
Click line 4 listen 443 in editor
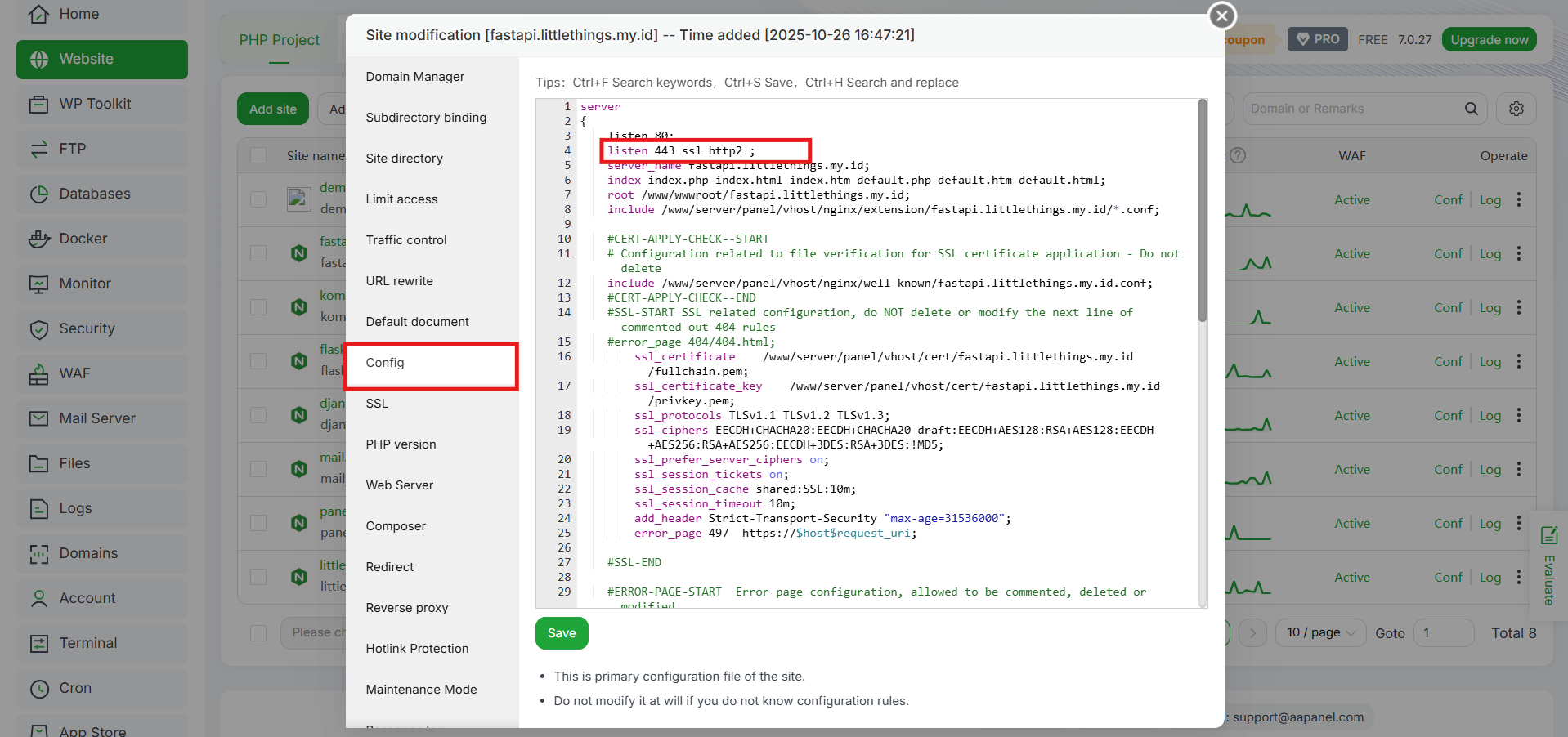coord(681,150)
